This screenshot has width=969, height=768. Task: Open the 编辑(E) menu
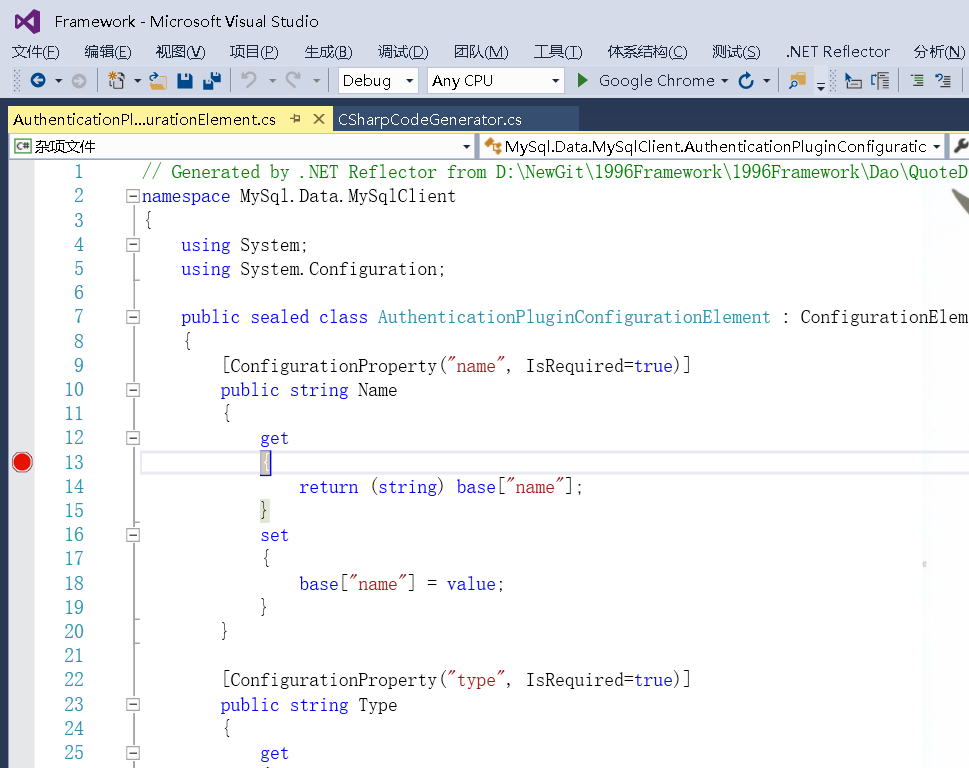pos(108,52)
